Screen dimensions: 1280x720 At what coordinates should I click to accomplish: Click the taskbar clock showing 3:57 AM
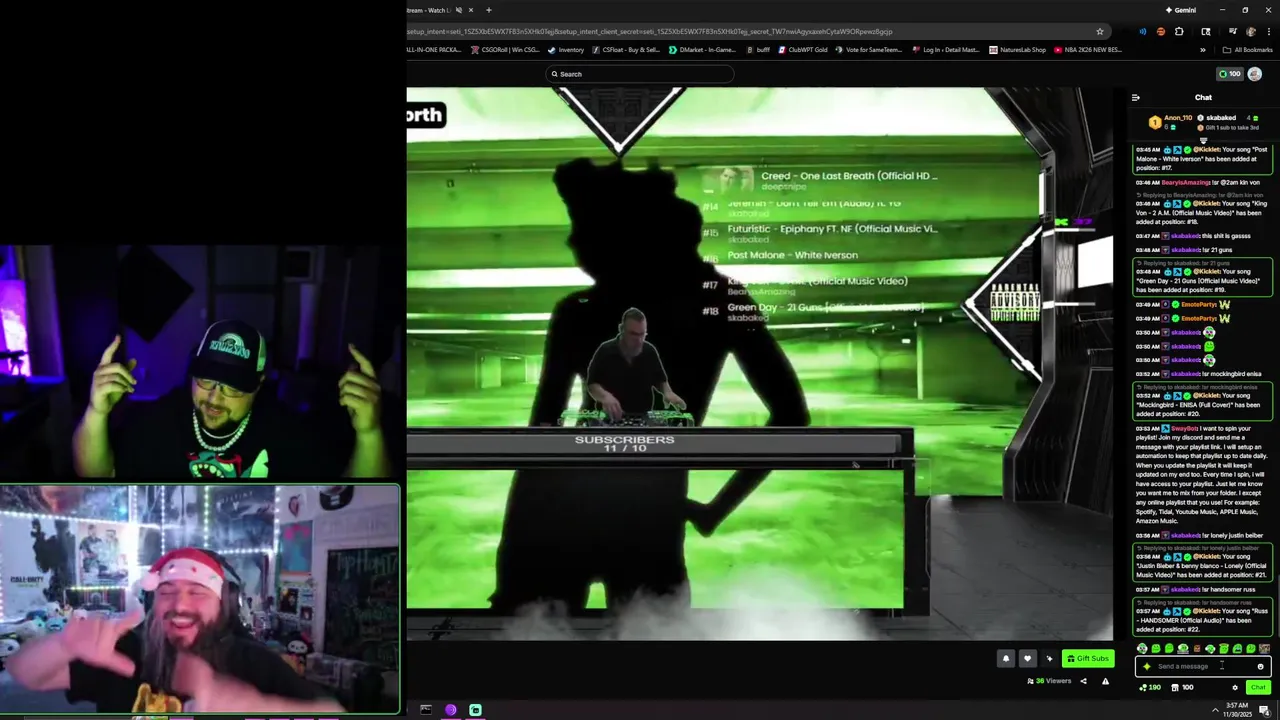(x=1236, y=710)
